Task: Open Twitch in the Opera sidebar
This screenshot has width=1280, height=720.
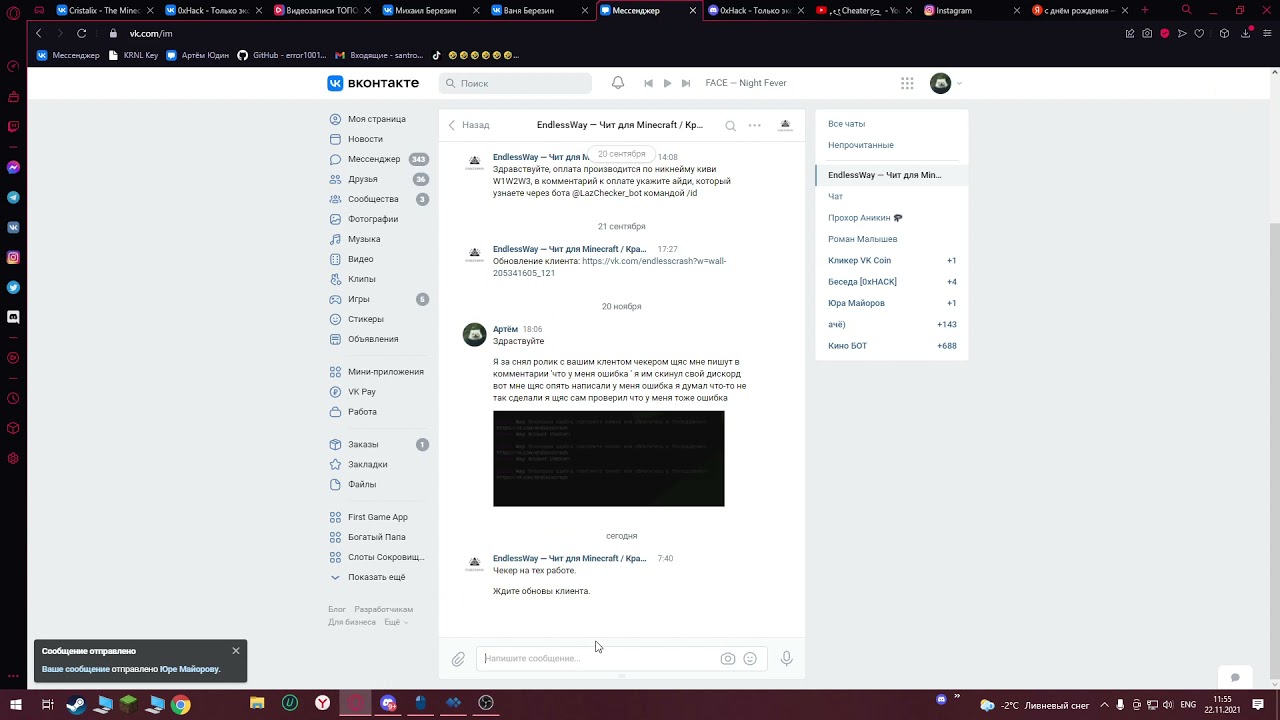Action: [13, 127]
